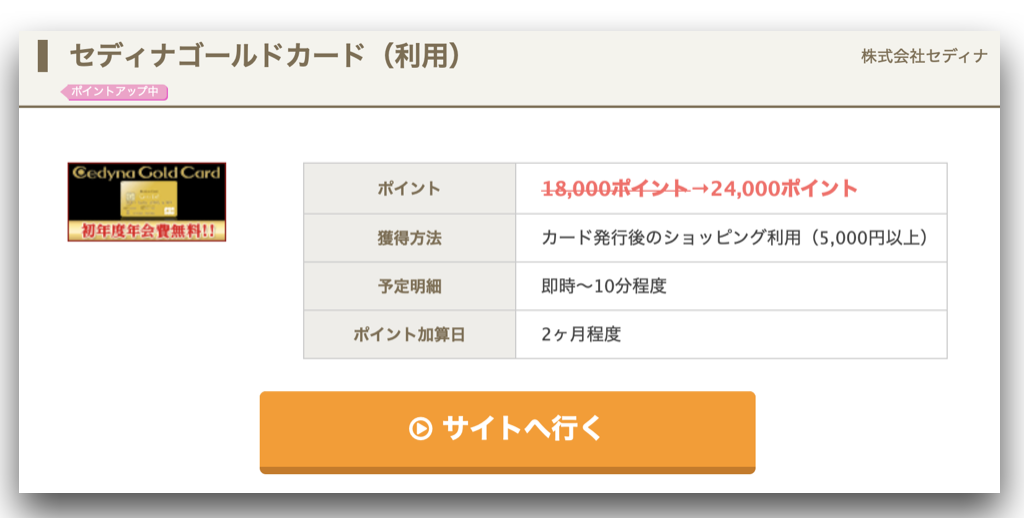Select the ポイント row header cell
This screenshot has height=518, width=1024.
coord(409,188)
